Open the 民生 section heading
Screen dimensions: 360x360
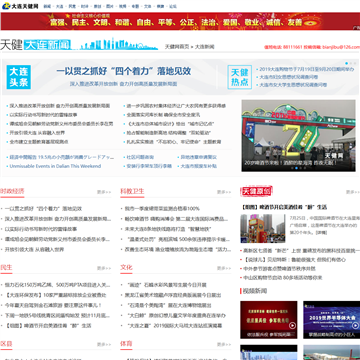coord(6,267)
